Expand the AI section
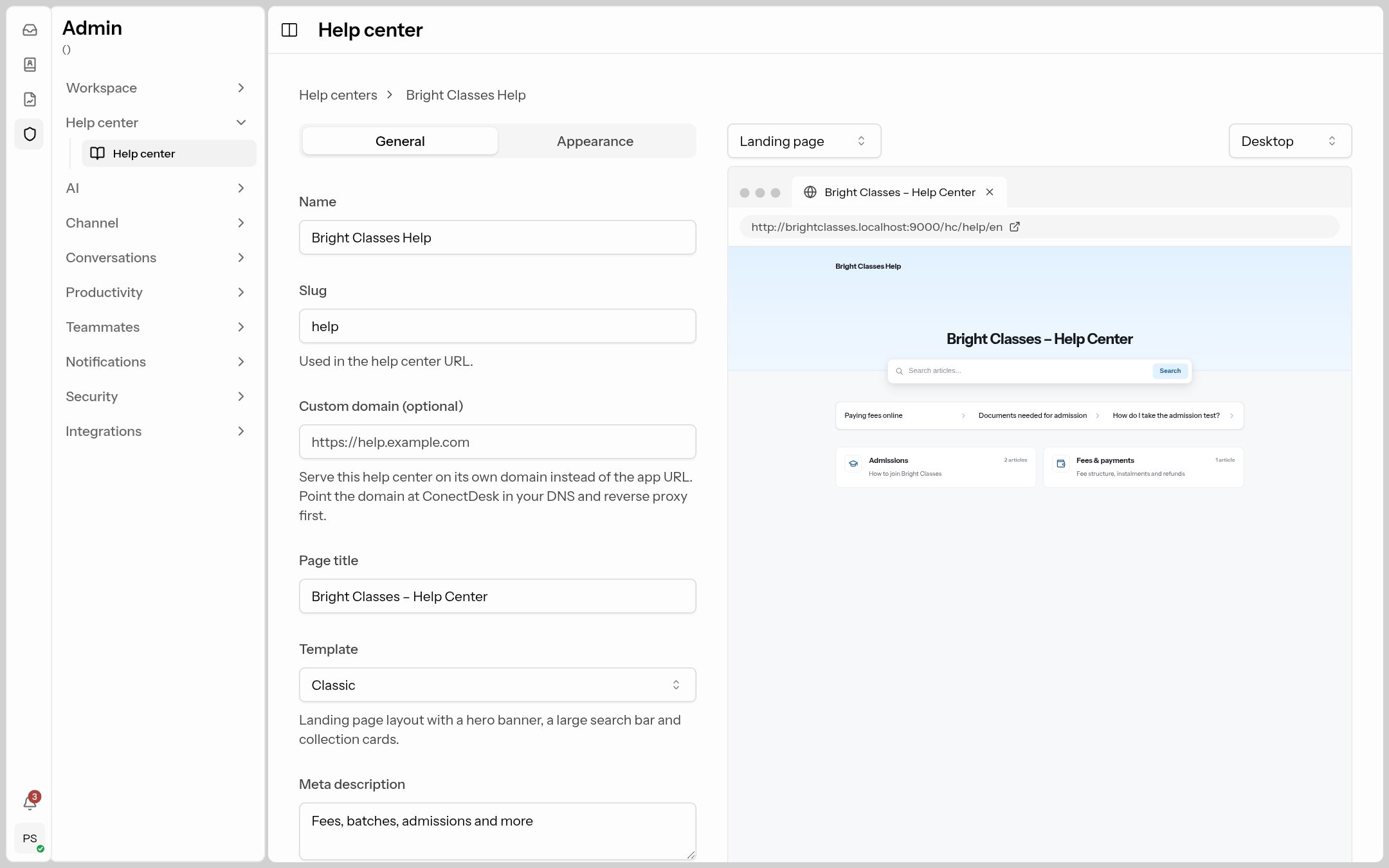Image resolution: width=1389 pixels, height=868 pixels. click(156, 188)
